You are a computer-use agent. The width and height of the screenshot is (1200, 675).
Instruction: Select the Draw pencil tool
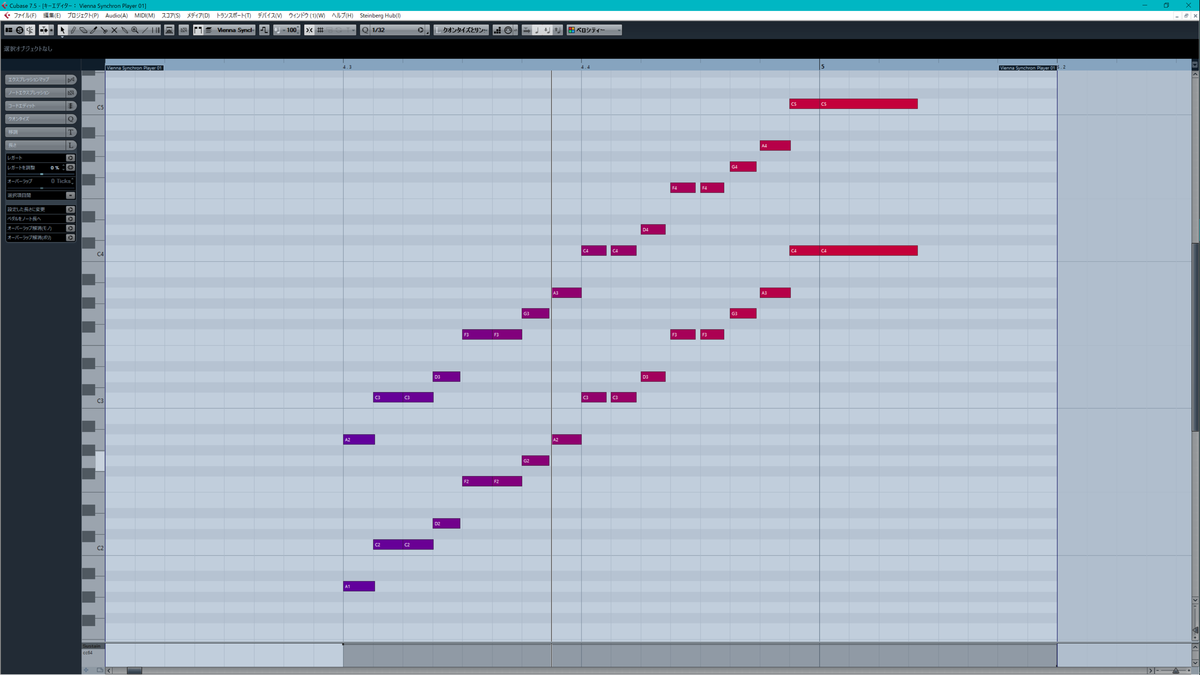pos(73,30)
